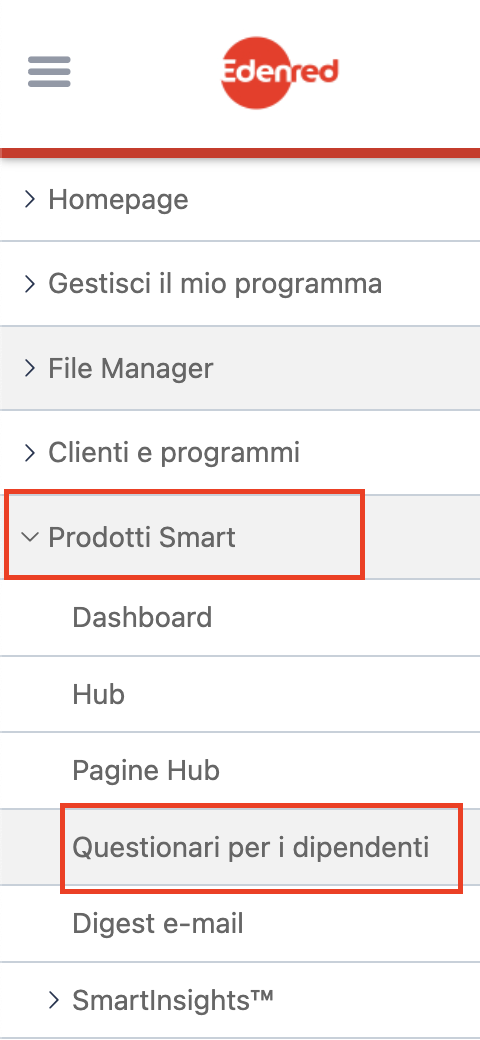Open the Homepage menu item
The width and height of the screenshot is (480, 1040).
pyautogui.click(x=118, y=200)
